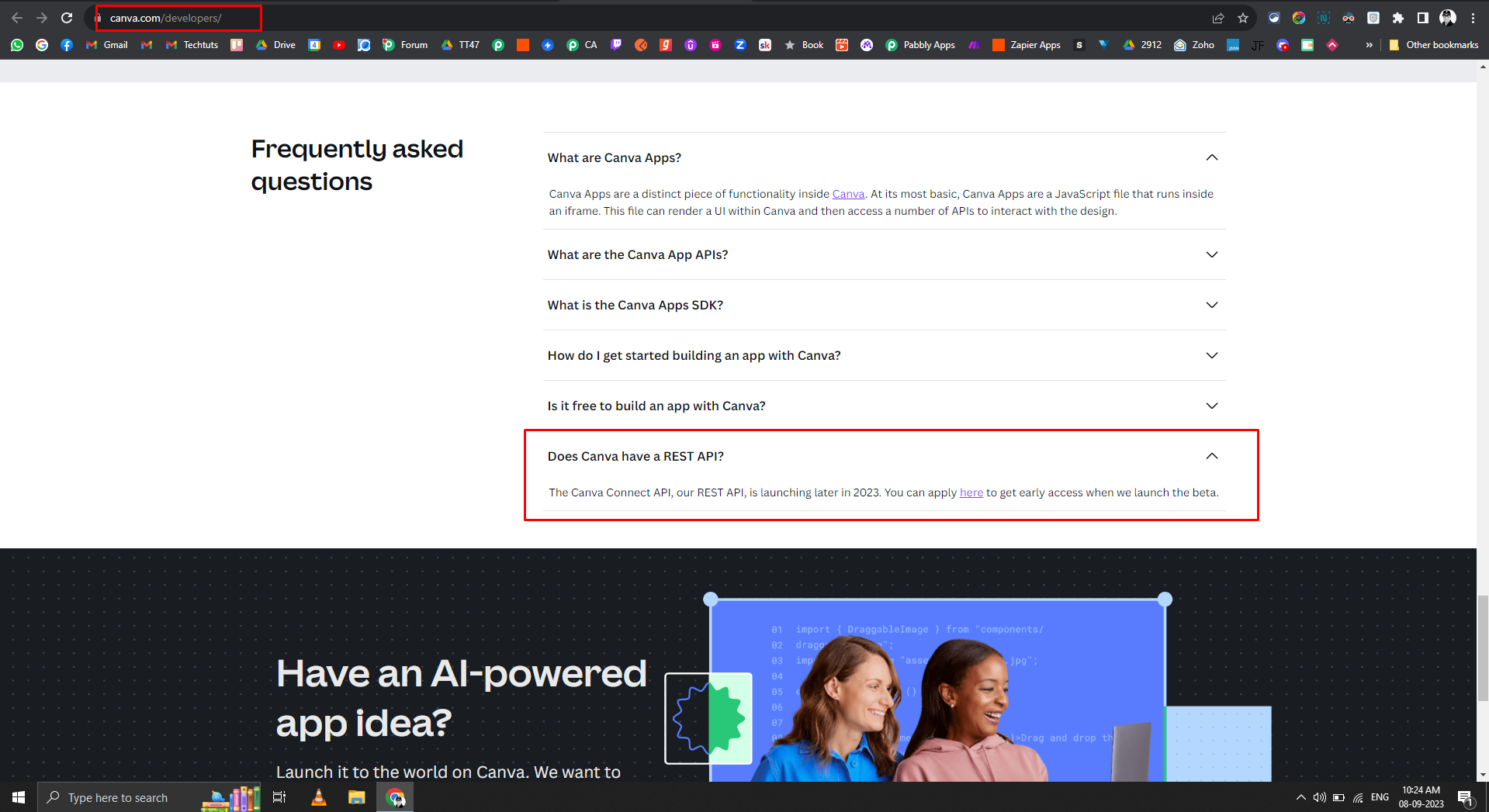This screenshot has width=1489, height=812.
Task: Open the Book bookmark
Action: 804,45
